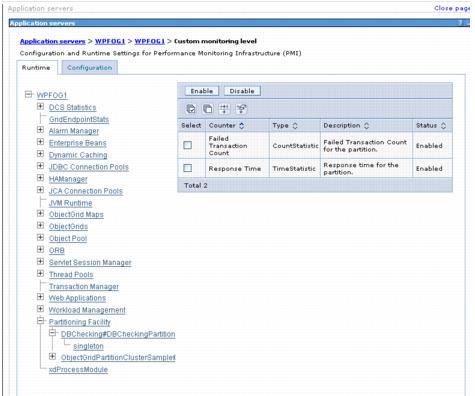Image resolution: width=475 pixels, height=396 pixels.
Task: Open first WPFOG1 breadcrumb link
Action: click(x=110, y=41)
